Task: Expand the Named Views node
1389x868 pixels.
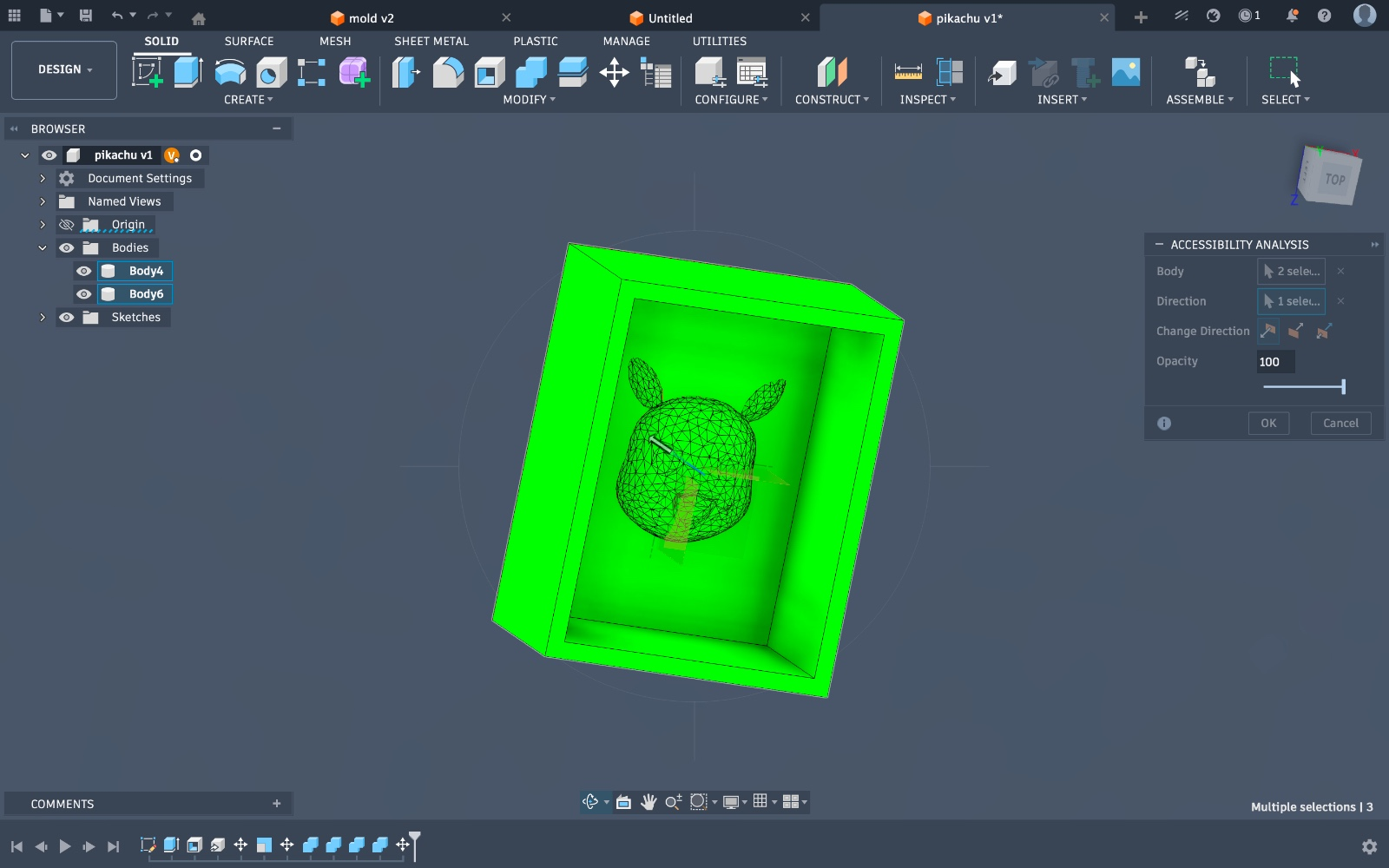Action: 43,201
